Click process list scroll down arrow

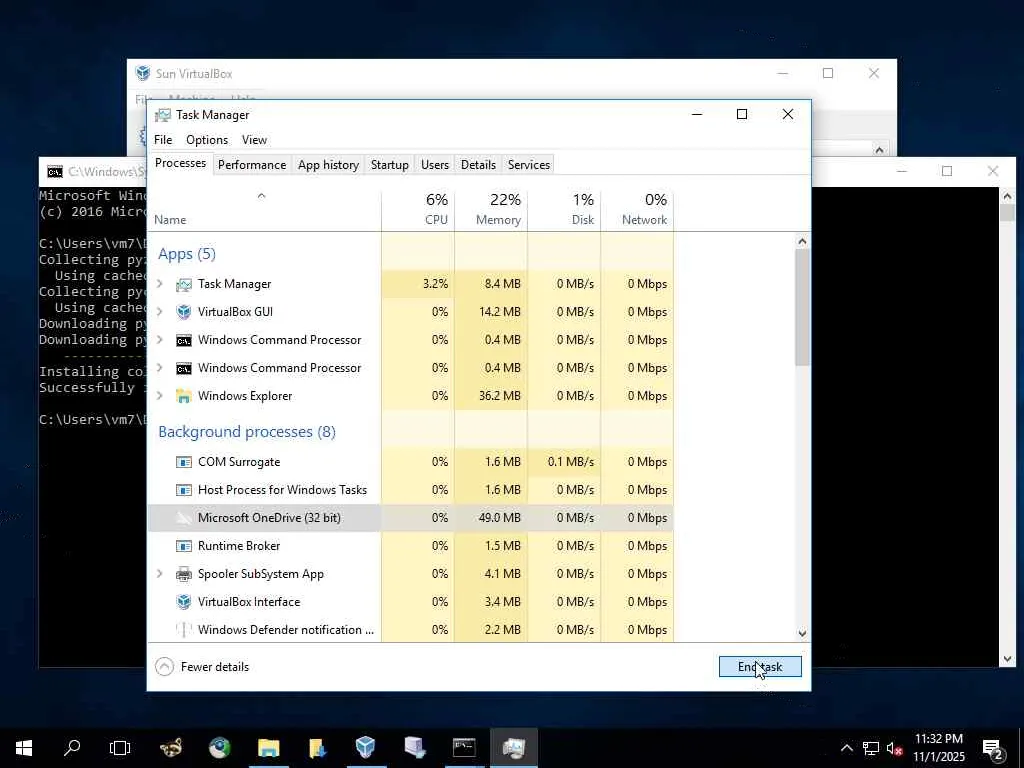(x=802, y=633)
